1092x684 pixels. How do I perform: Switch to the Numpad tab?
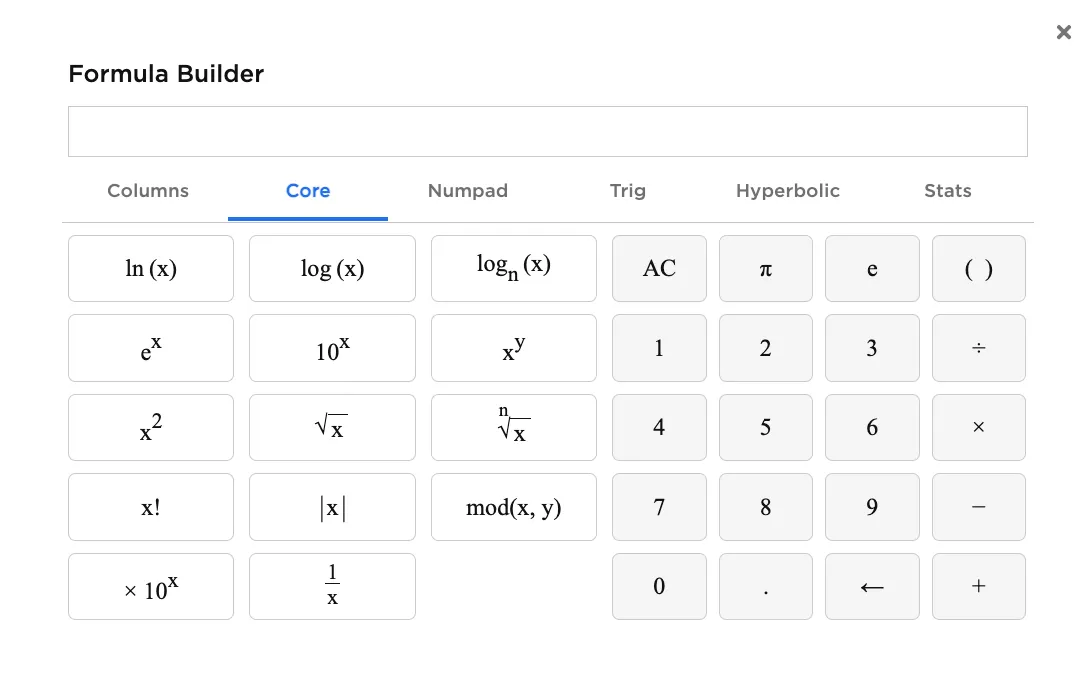click(468, 191)
